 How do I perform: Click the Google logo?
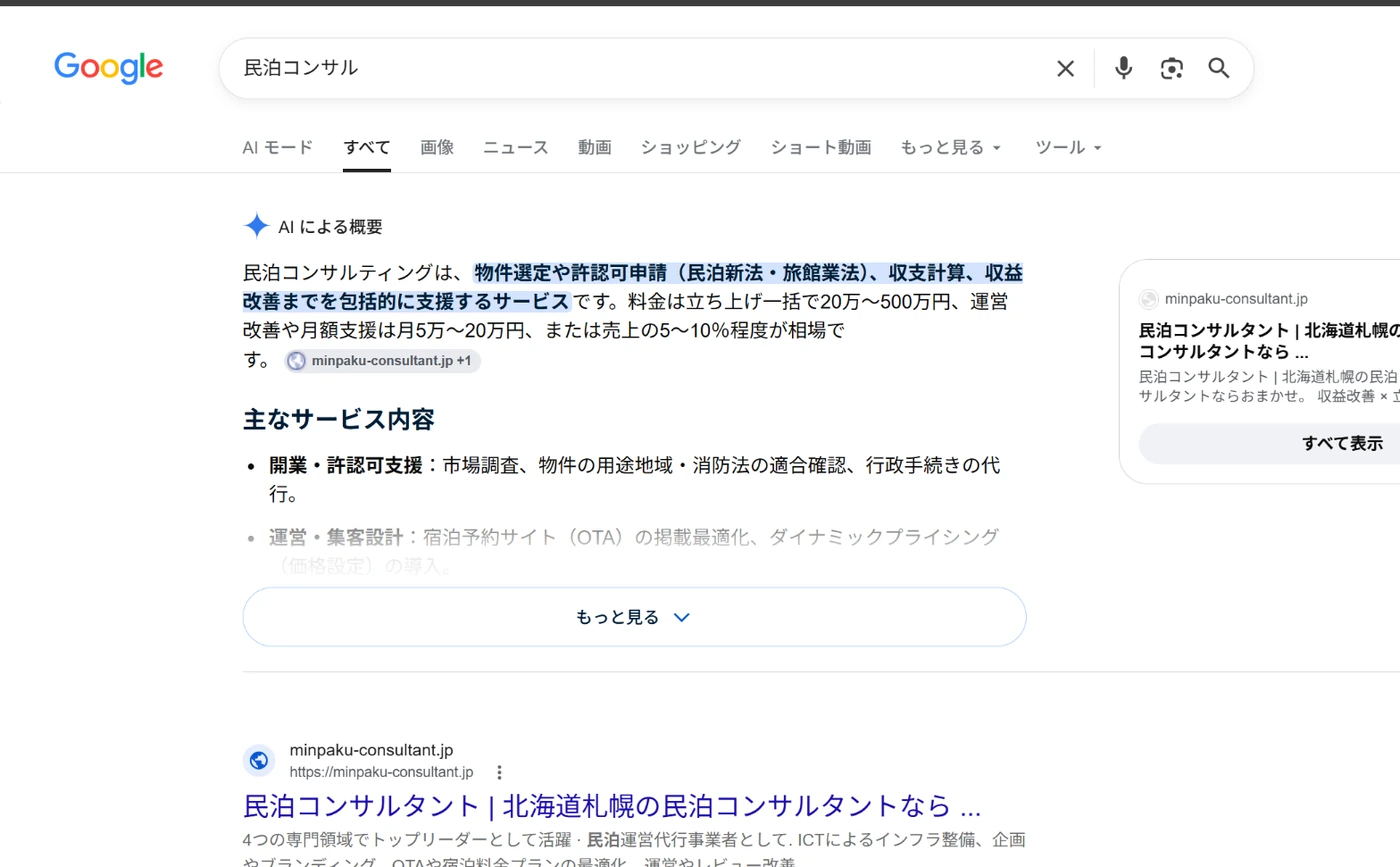click(108, 67)
